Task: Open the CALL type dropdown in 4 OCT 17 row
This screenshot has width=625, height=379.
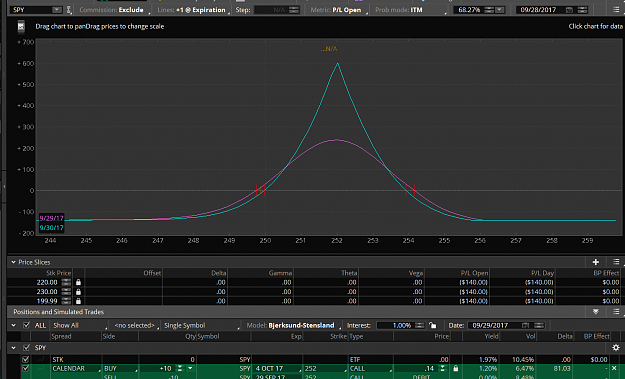Action: pos(371,369)
